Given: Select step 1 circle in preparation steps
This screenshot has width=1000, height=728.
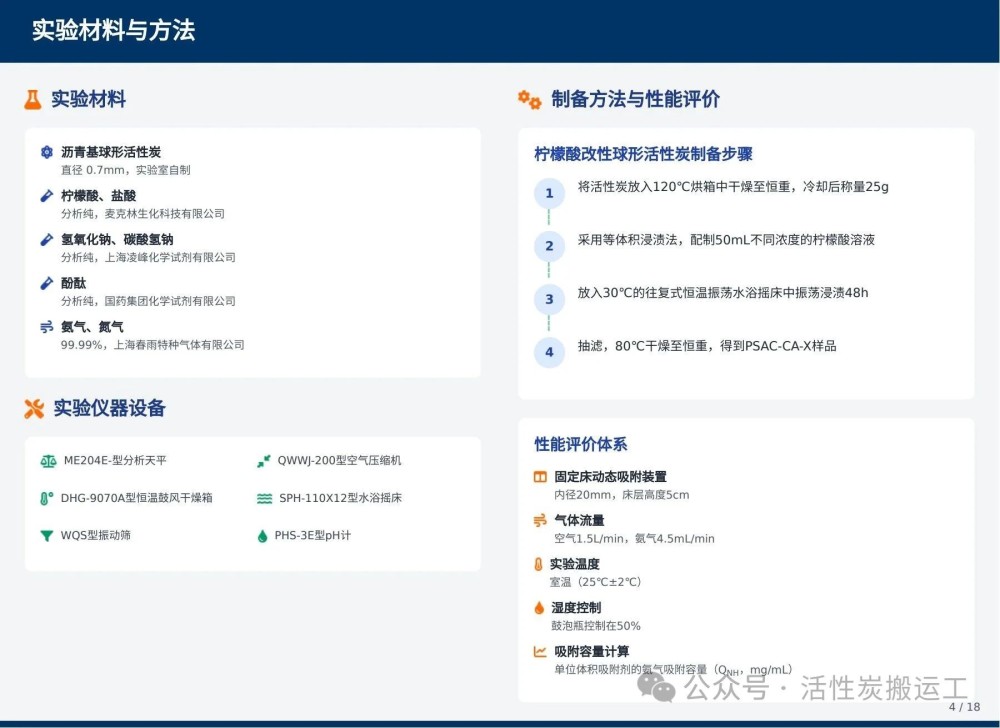Looking at the screenshot, I should click(548, 193).
